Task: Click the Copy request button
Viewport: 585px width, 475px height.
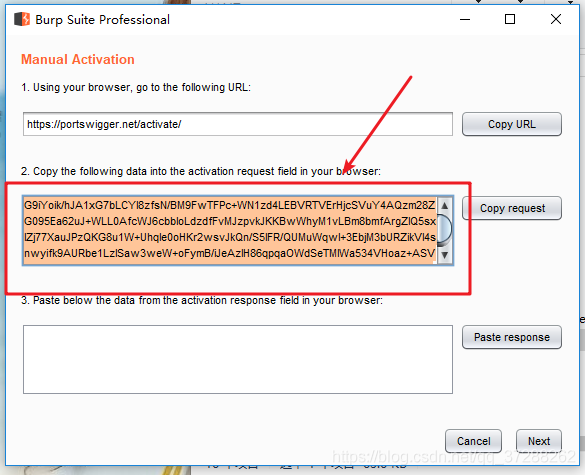Action: 512,208
